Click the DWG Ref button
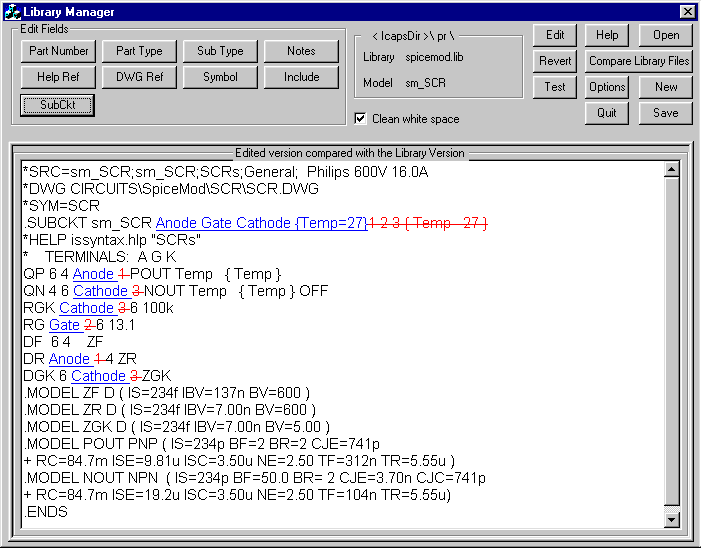Viewport: 701px width, 548px height. (x=139, y=77)
